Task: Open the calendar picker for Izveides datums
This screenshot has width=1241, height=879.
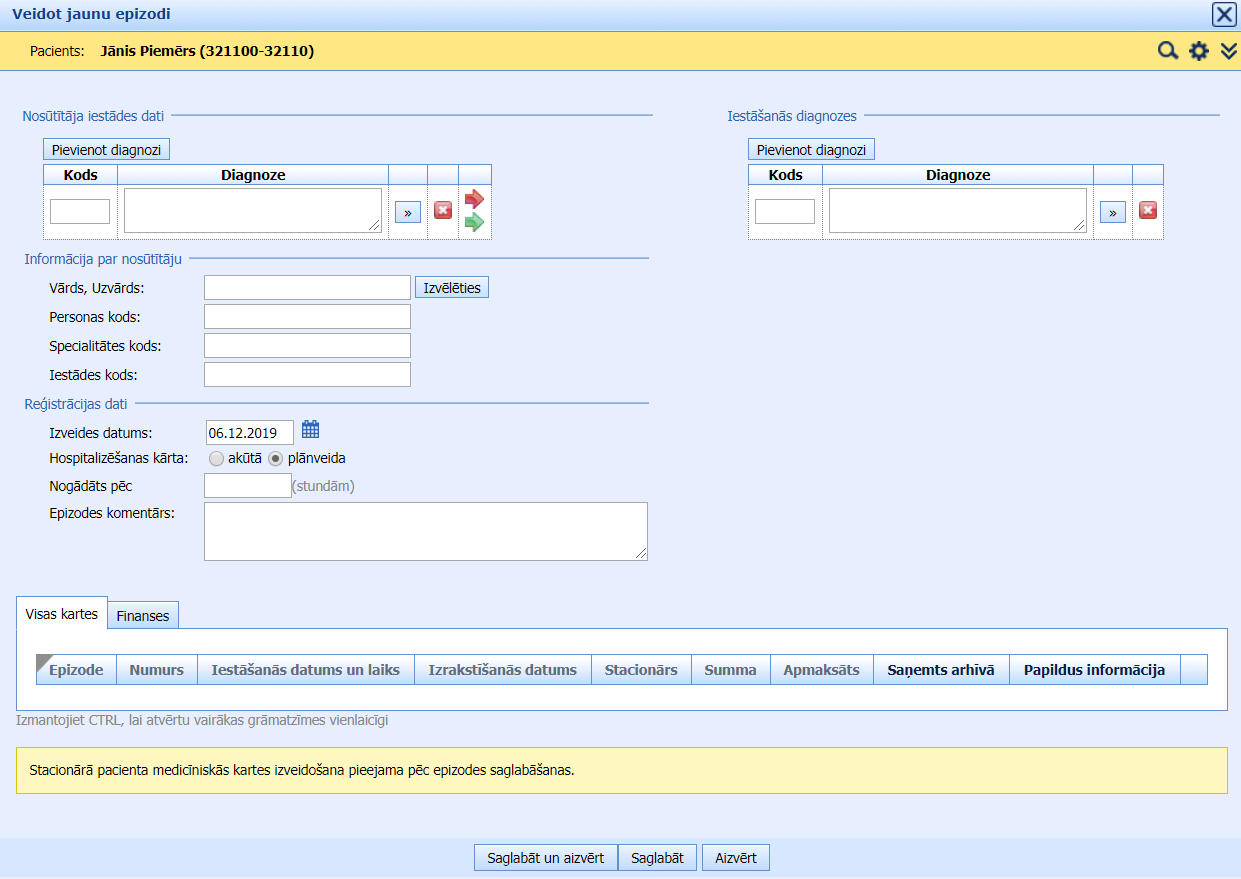Action: [x=310, y=430]
